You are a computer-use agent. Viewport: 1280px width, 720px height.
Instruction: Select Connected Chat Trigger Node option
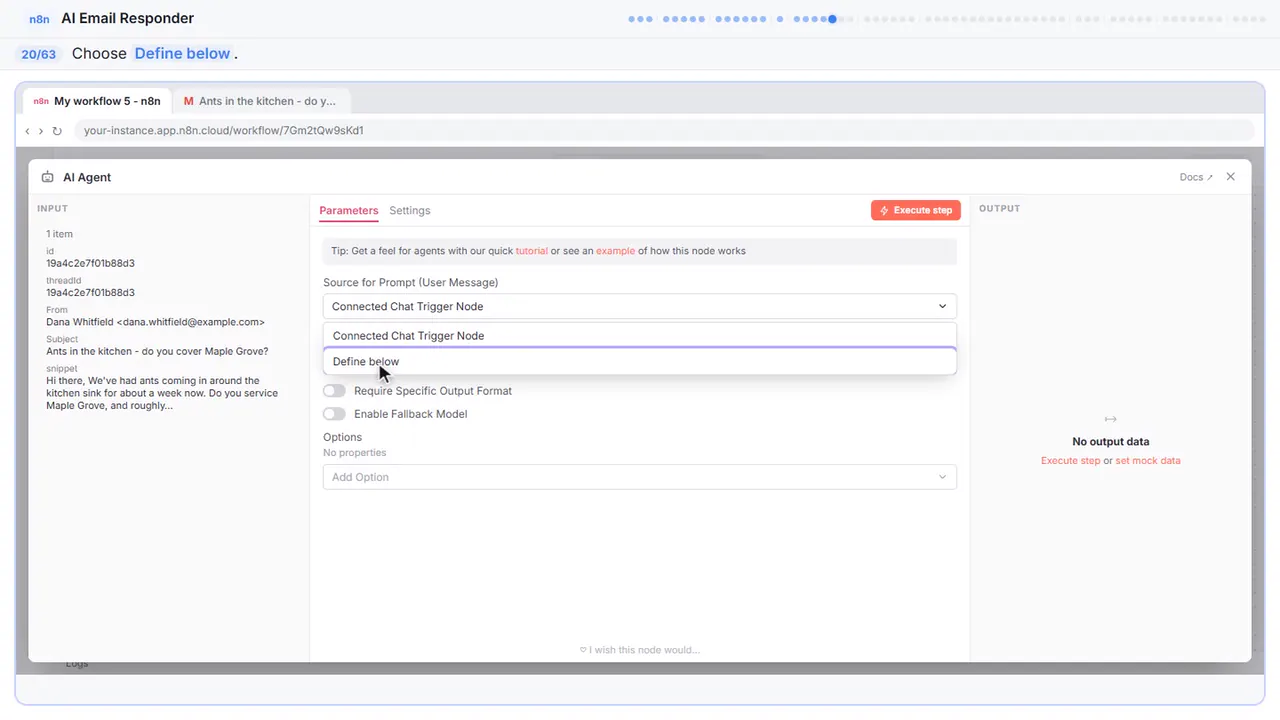pyautogui.click(x=640, y=335)
